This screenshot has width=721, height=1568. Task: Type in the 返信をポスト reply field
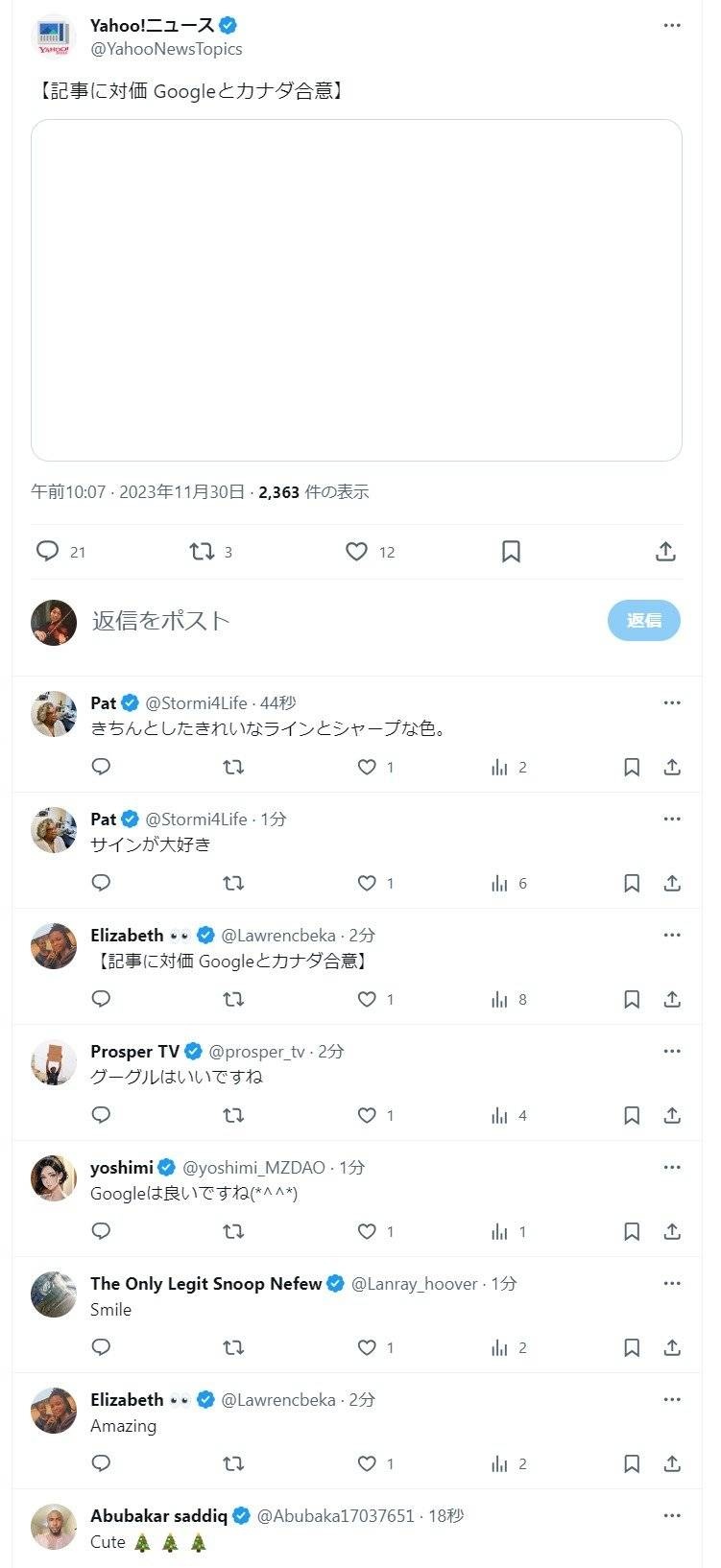(x=336, y=620)
